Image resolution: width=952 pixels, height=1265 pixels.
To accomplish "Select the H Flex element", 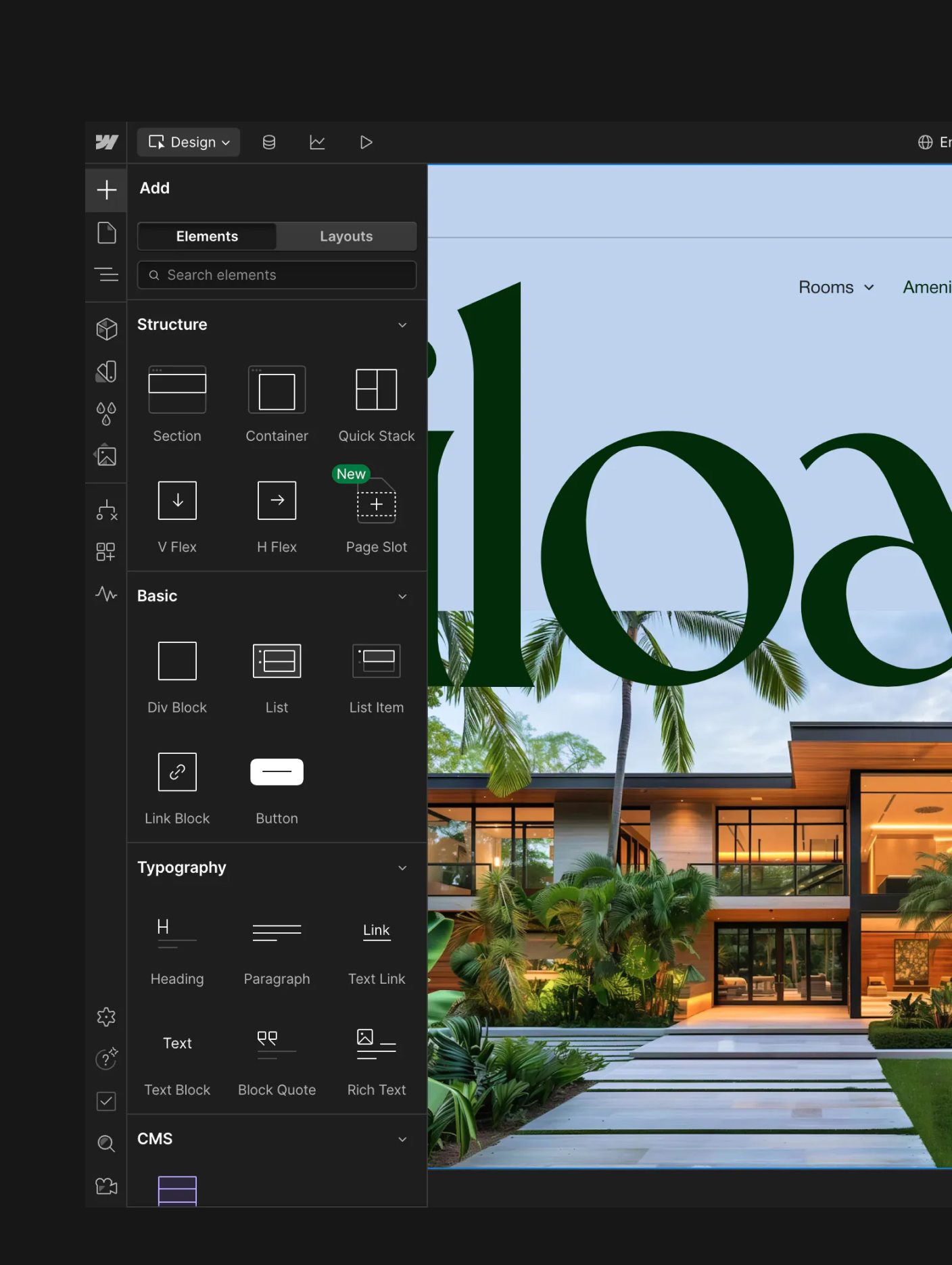I will (x=277, y=517).
